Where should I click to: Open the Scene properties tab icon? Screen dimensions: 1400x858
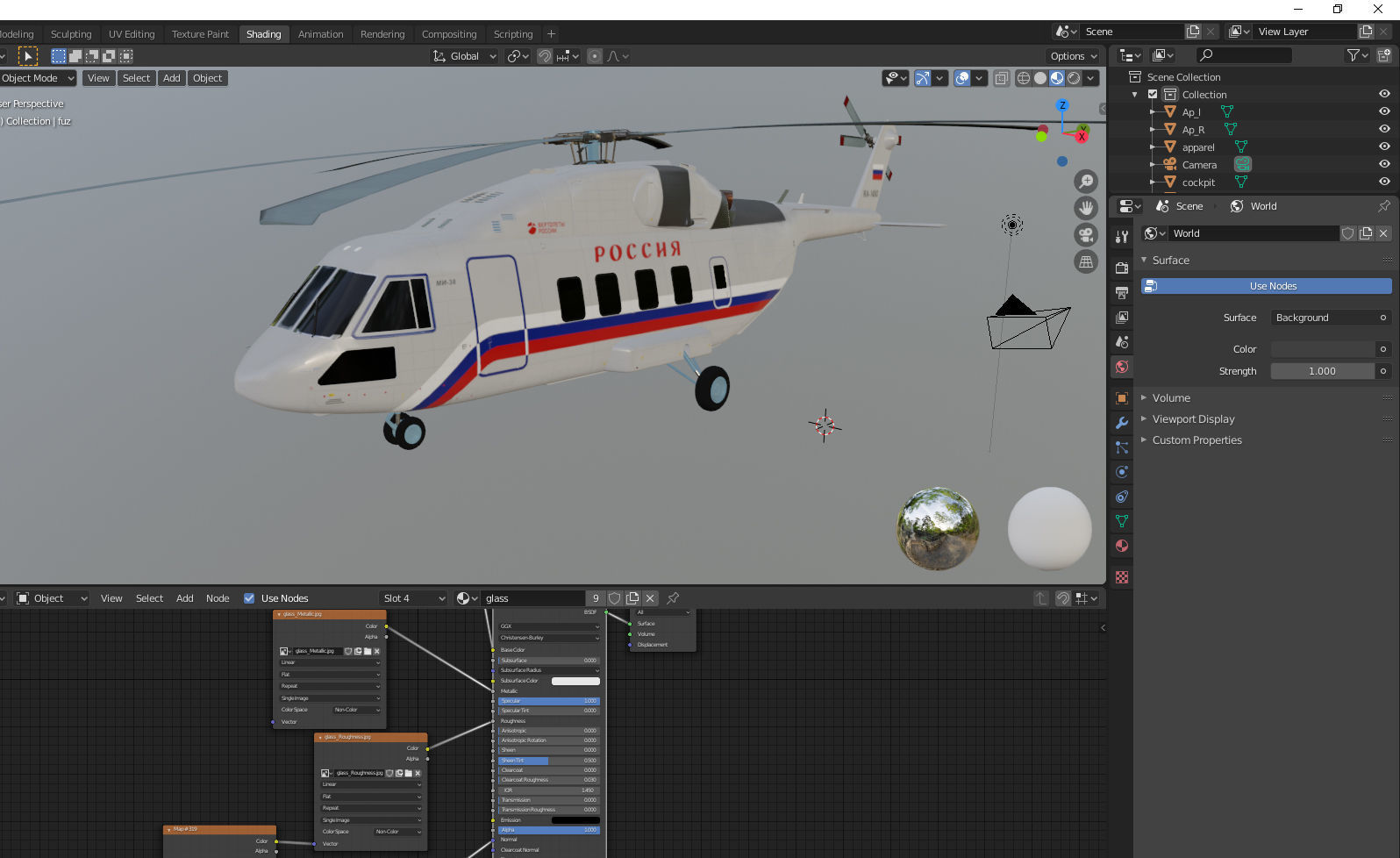click(x=1121, y=341)
